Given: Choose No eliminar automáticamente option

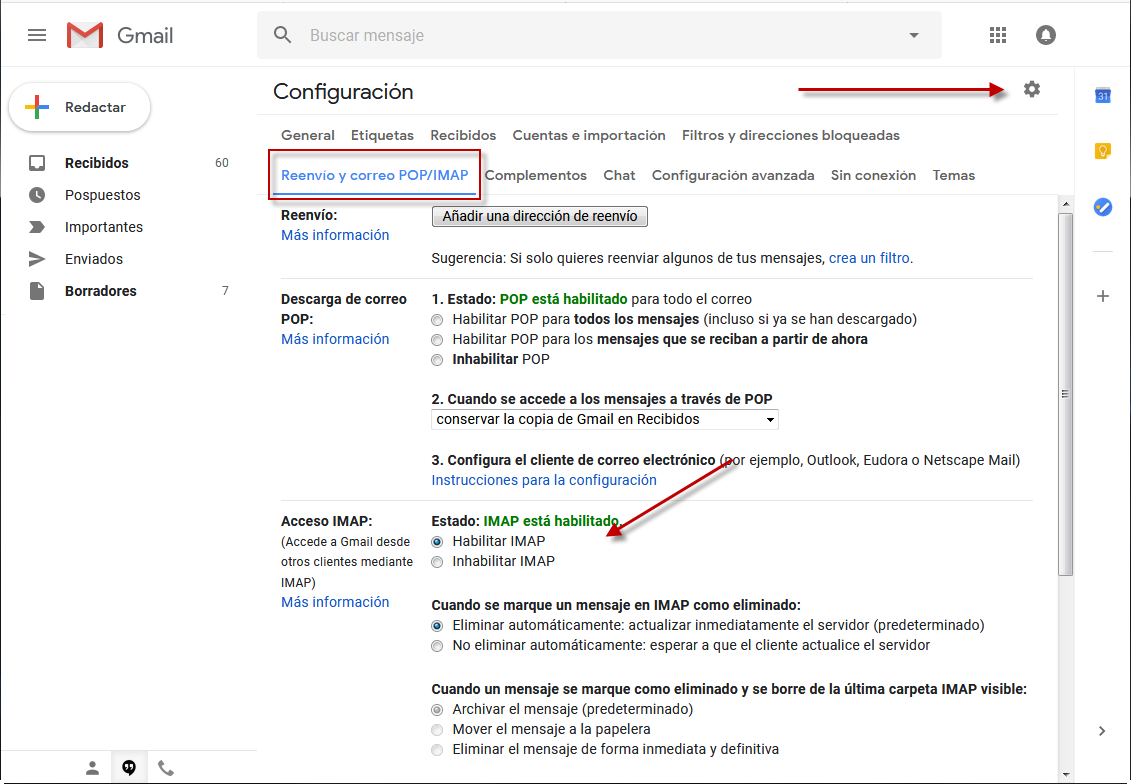Looking at the screenshot, I should tap(437, 646).
